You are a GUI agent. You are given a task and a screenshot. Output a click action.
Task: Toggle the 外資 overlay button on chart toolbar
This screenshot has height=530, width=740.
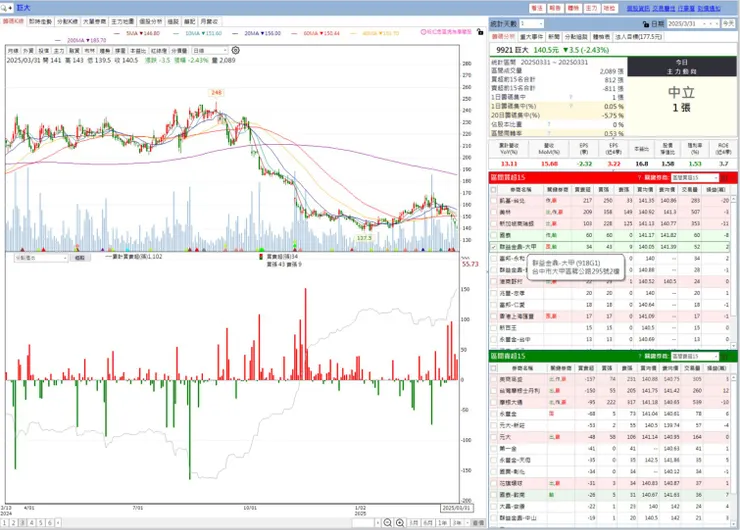(x=28, y=50)
